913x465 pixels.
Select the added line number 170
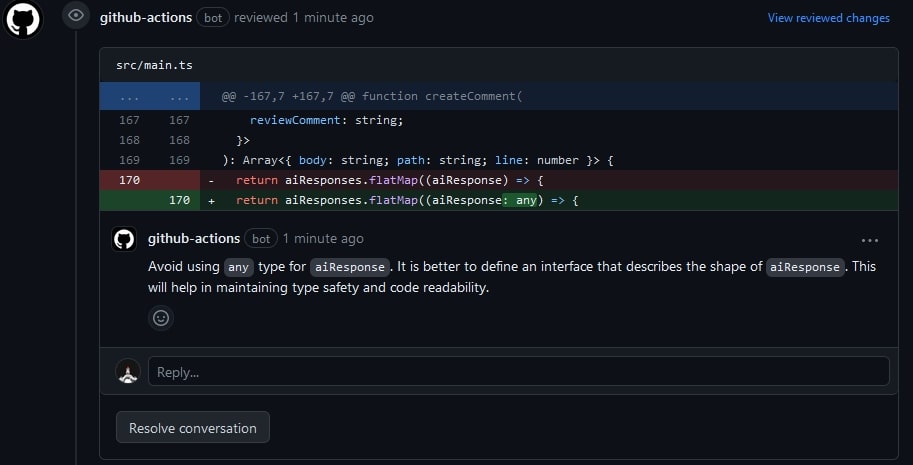click(x=179, y=200)
